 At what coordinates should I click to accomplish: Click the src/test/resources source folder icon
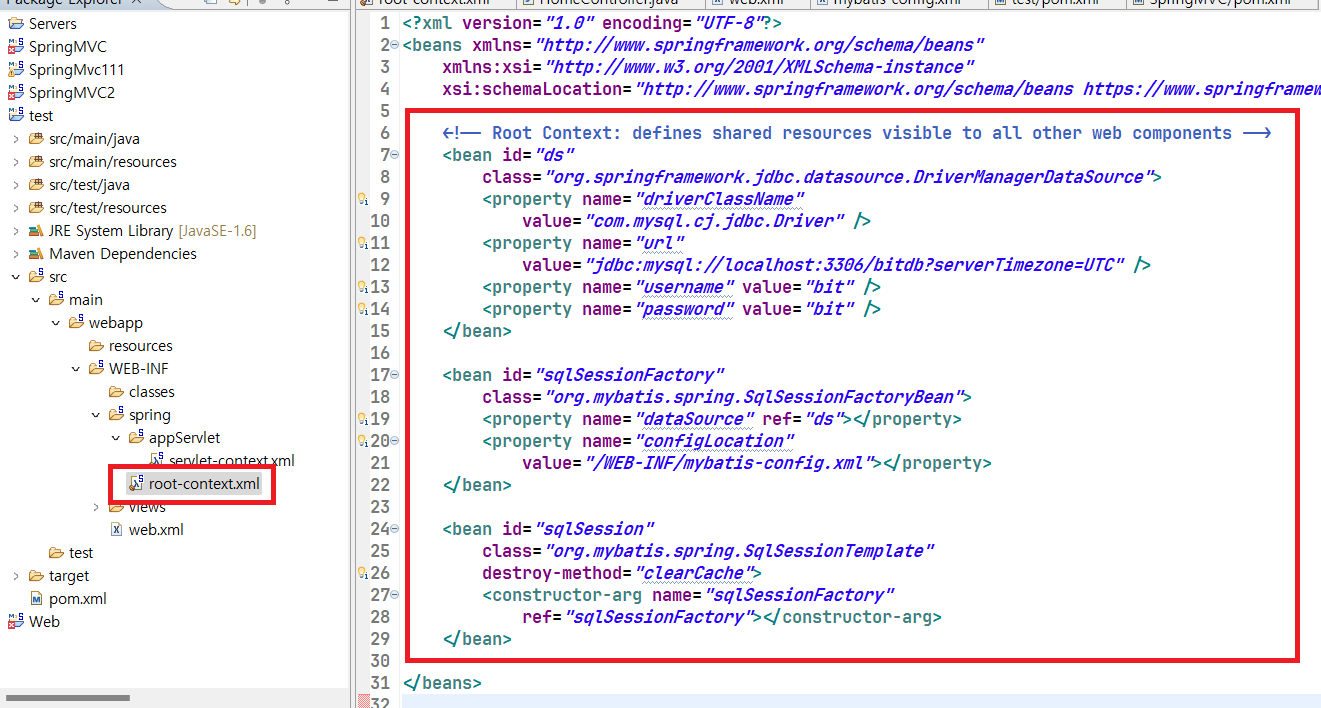[x=37, y=207]
